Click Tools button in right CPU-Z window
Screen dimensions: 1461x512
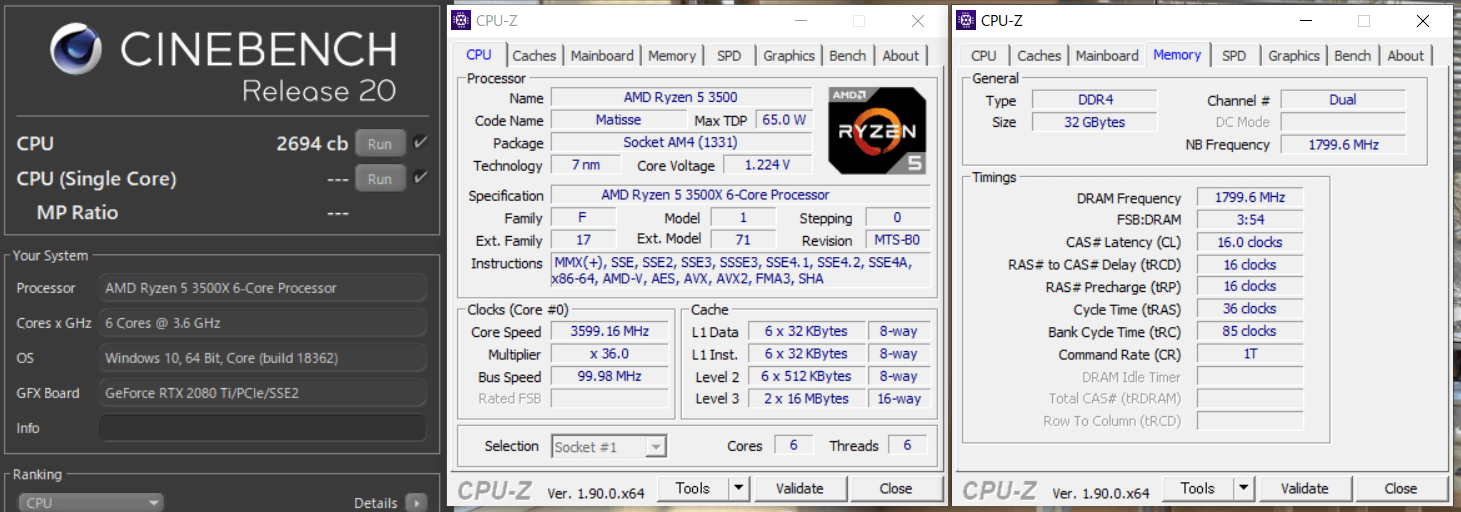pos(1197,488)
